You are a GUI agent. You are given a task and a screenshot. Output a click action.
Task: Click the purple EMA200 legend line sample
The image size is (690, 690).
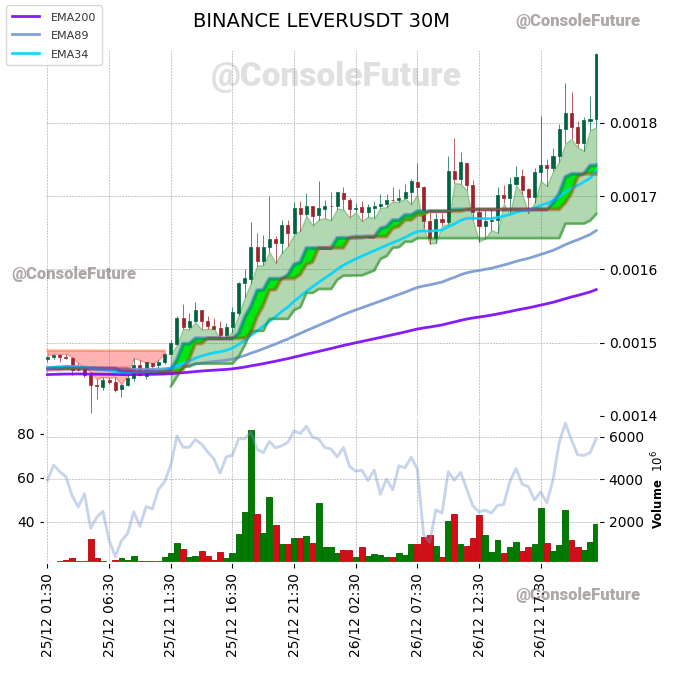tap(26, 17)
